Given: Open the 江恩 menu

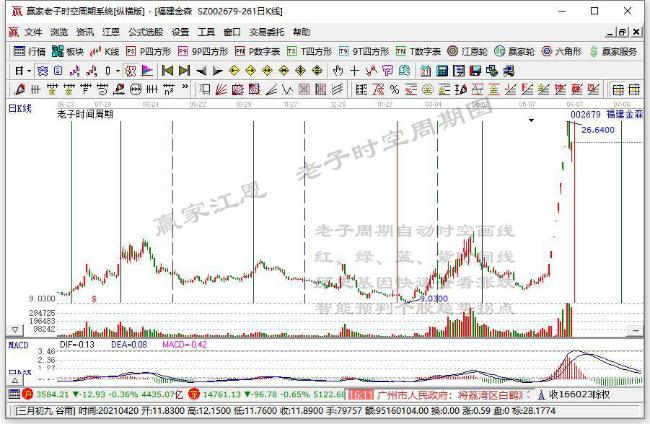Looking at the screenshot, I should tap(110, 32).
